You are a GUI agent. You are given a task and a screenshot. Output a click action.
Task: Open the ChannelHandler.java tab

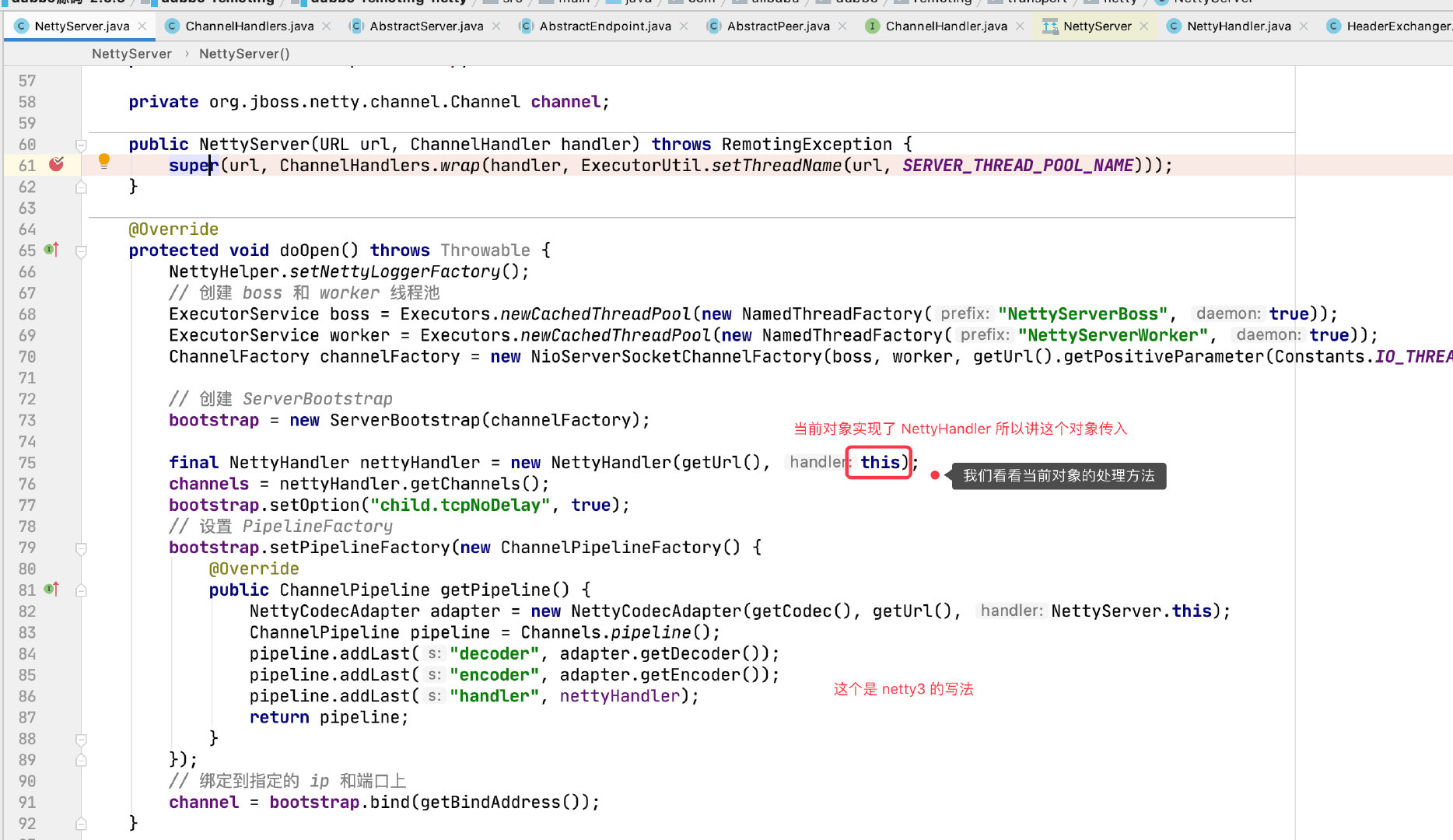[946, 26]
